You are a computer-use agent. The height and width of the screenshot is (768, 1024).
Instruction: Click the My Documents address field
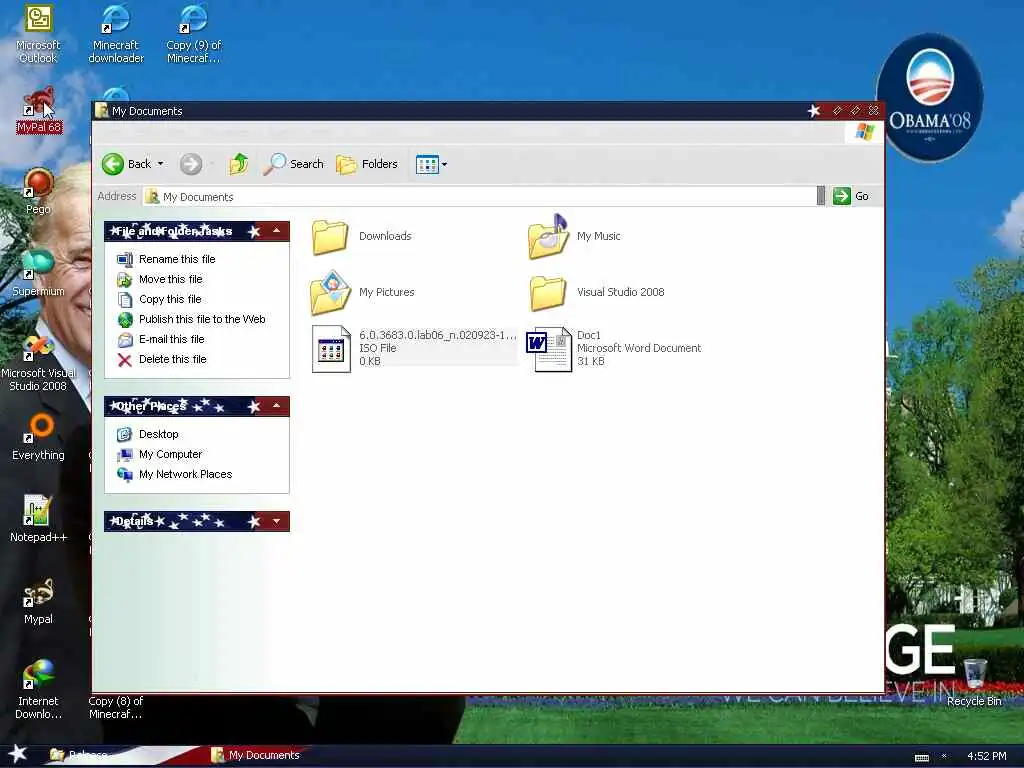480,197
